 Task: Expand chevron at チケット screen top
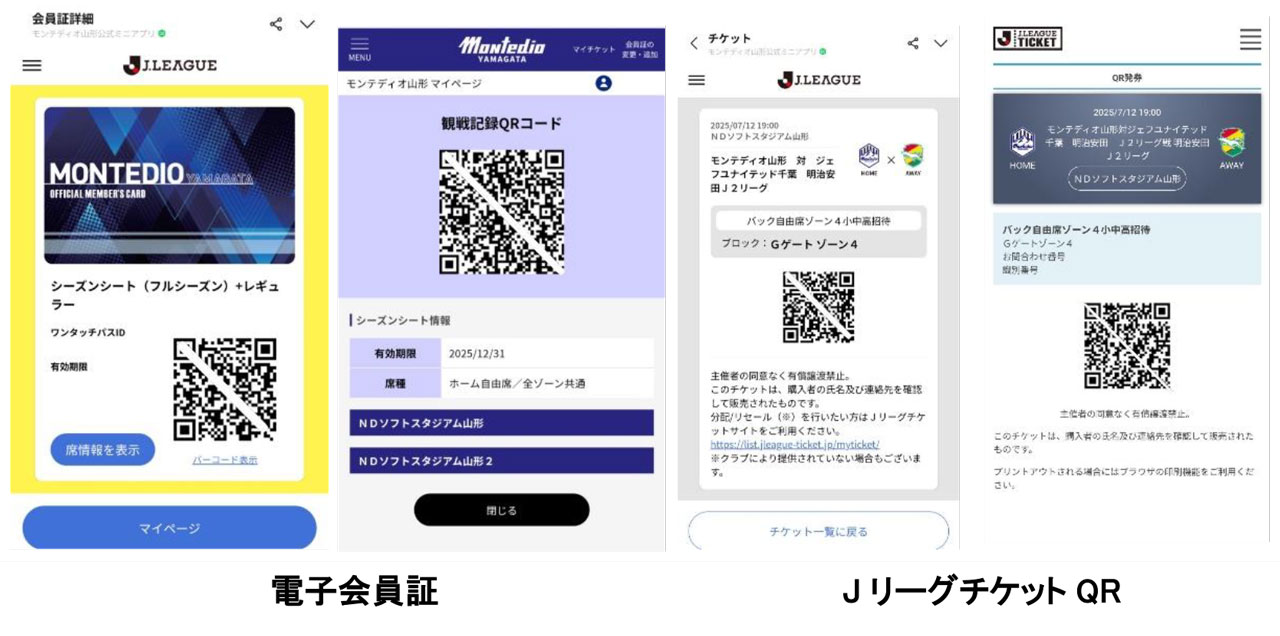click(x=941, y=43)
